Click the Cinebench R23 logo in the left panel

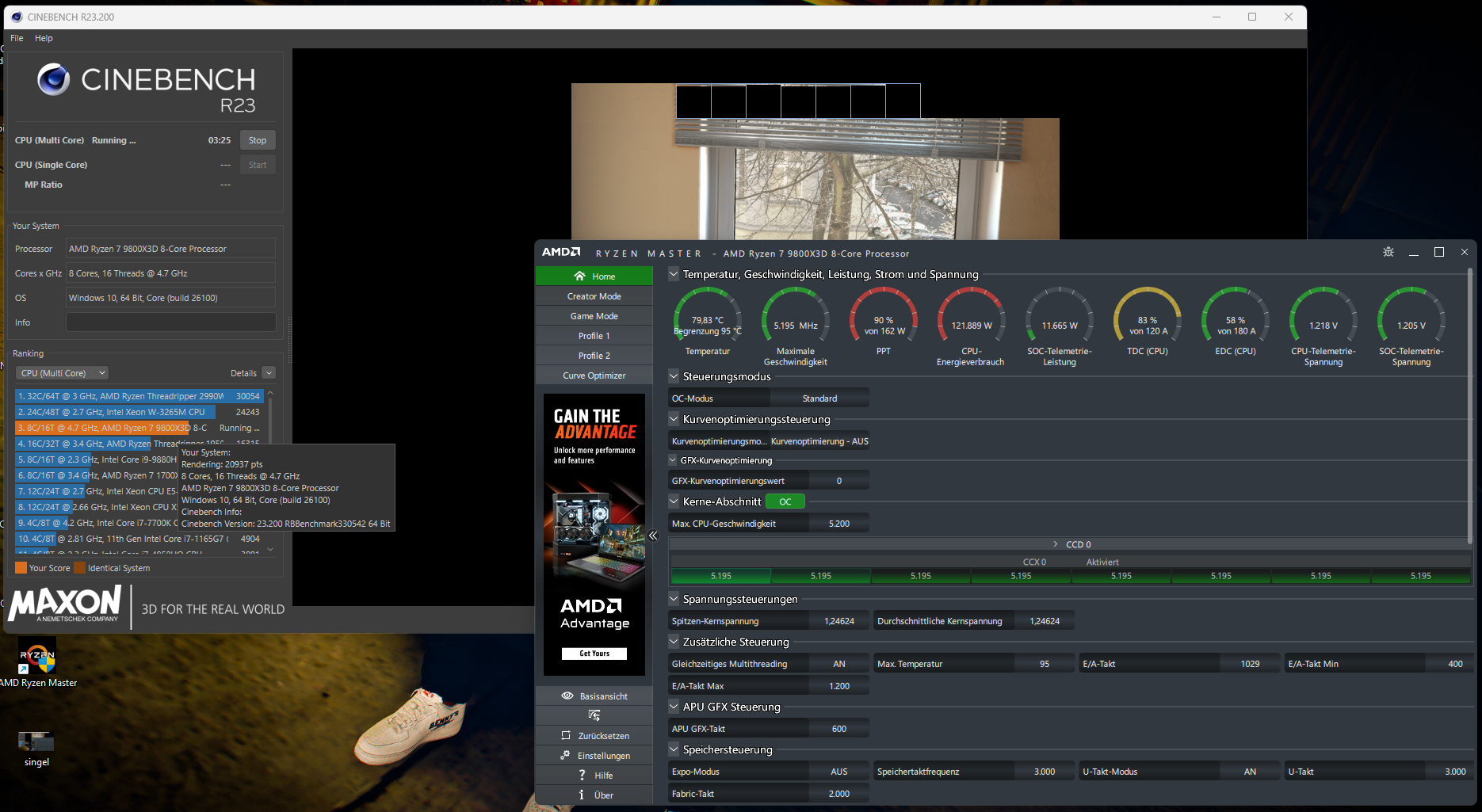coord(147,88)
